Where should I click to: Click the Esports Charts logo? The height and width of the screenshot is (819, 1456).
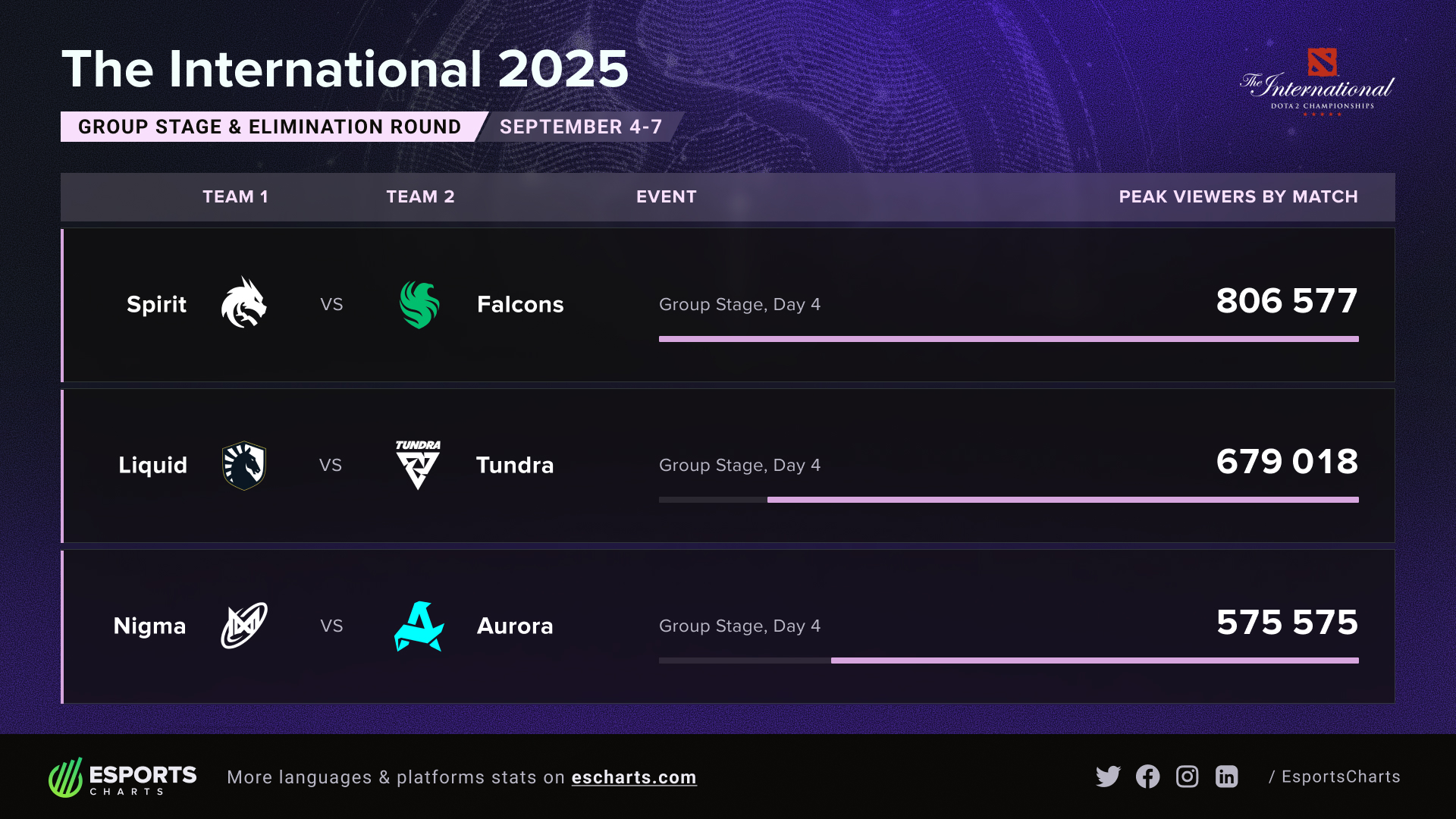pyautogui.click(x=123, y=777)
